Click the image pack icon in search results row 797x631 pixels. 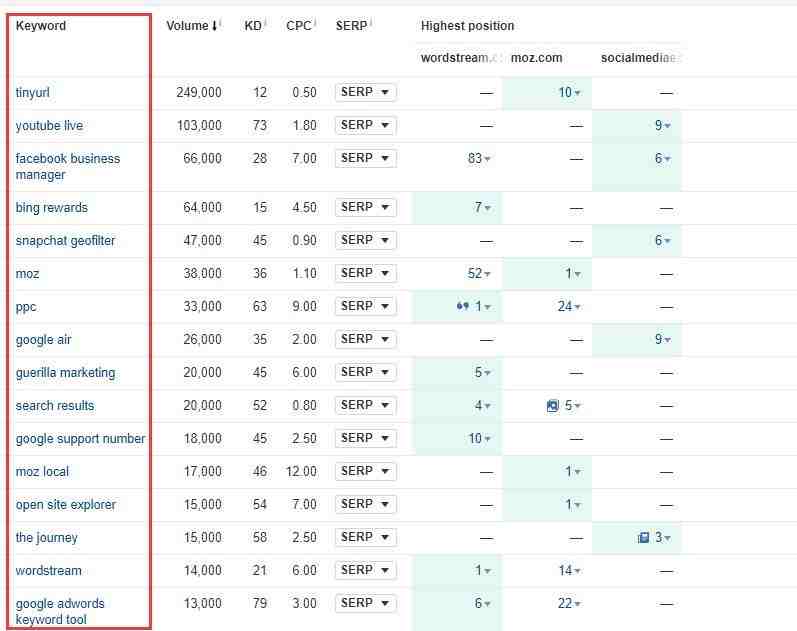click(x=553, y=406)
